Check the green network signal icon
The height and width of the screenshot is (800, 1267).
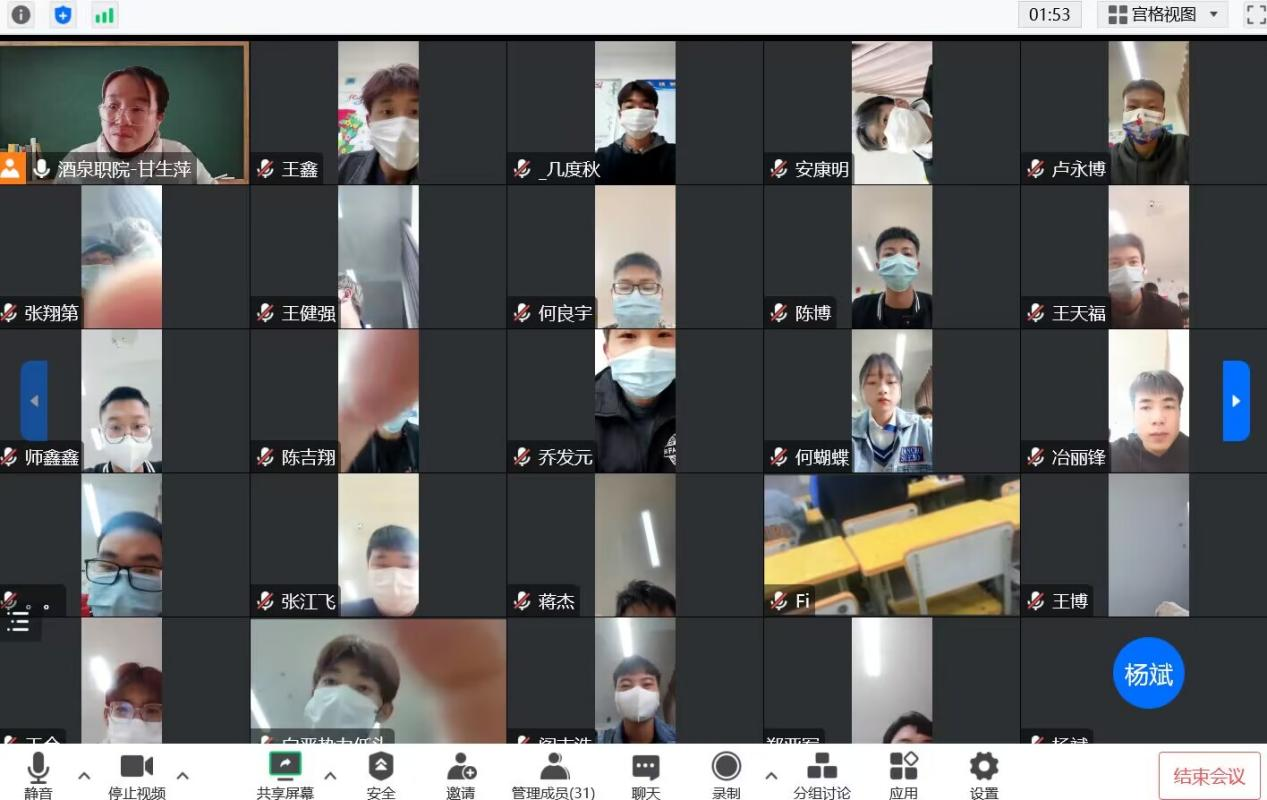pyautogui.click(x=104, y=15)
